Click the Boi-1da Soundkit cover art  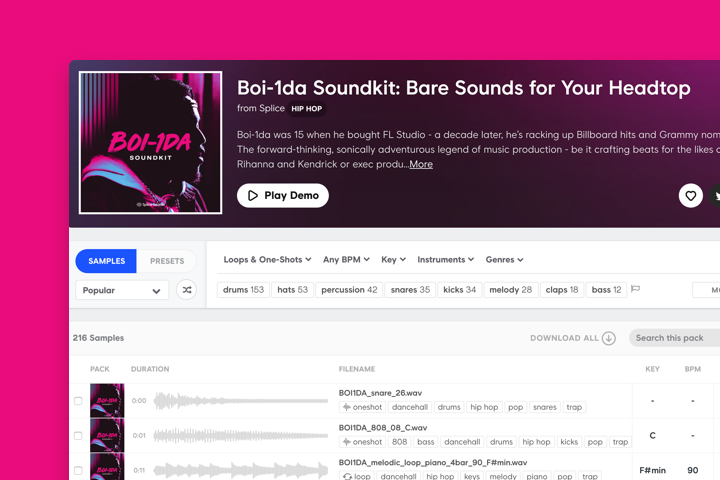click(150, 142)
